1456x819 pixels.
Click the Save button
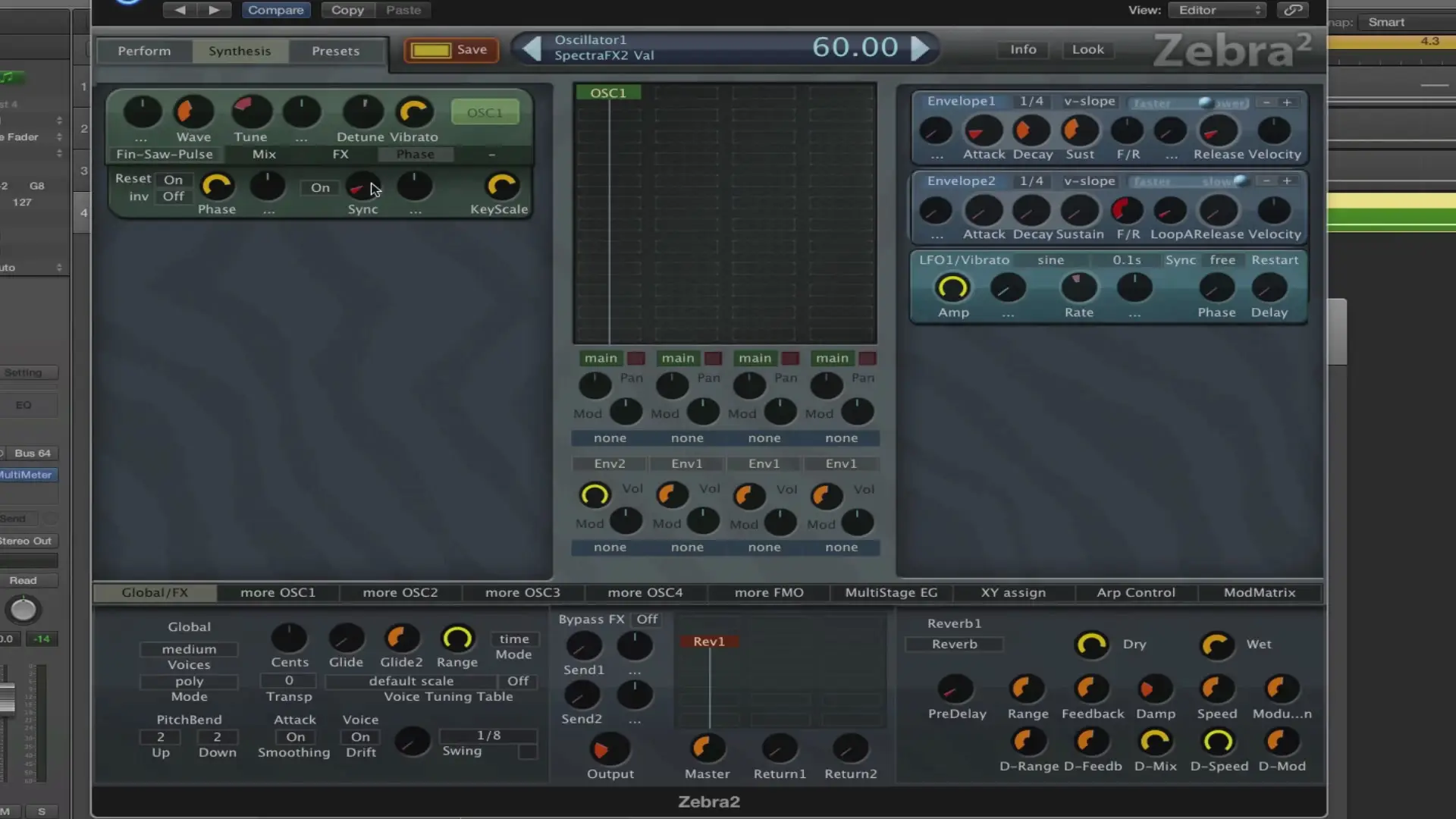[450, 50]
